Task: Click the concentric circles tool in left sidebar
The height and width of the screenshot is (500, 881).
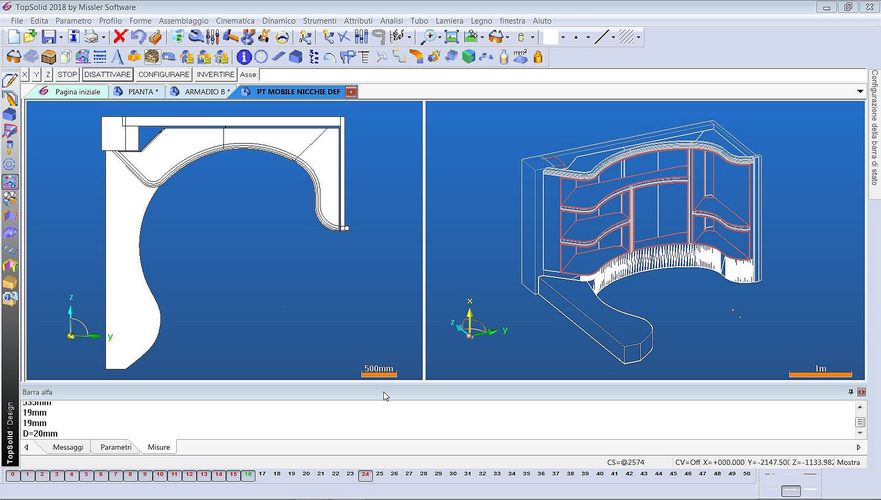Action: coord(10,165)
